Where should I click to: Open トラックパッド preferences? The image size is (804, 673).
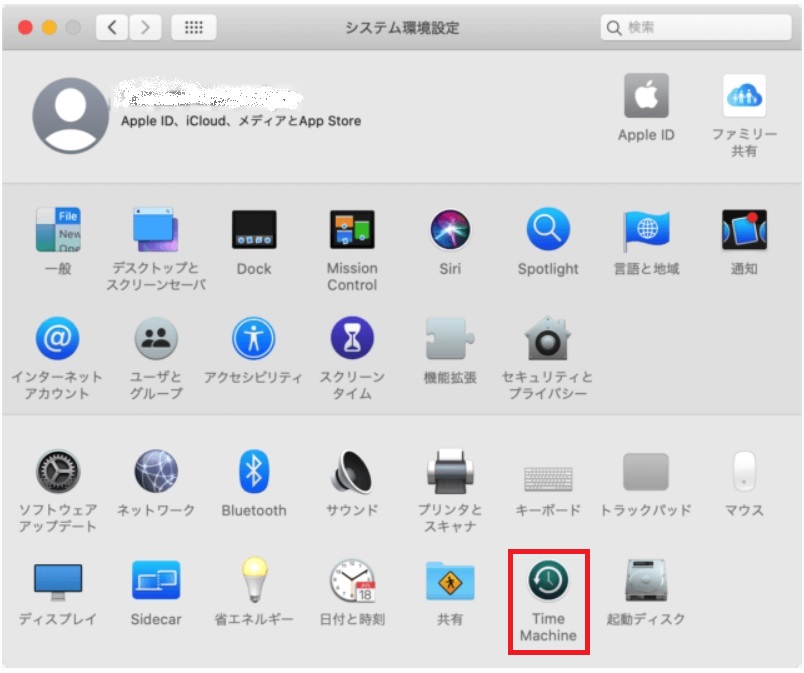[x=646, y=472]
